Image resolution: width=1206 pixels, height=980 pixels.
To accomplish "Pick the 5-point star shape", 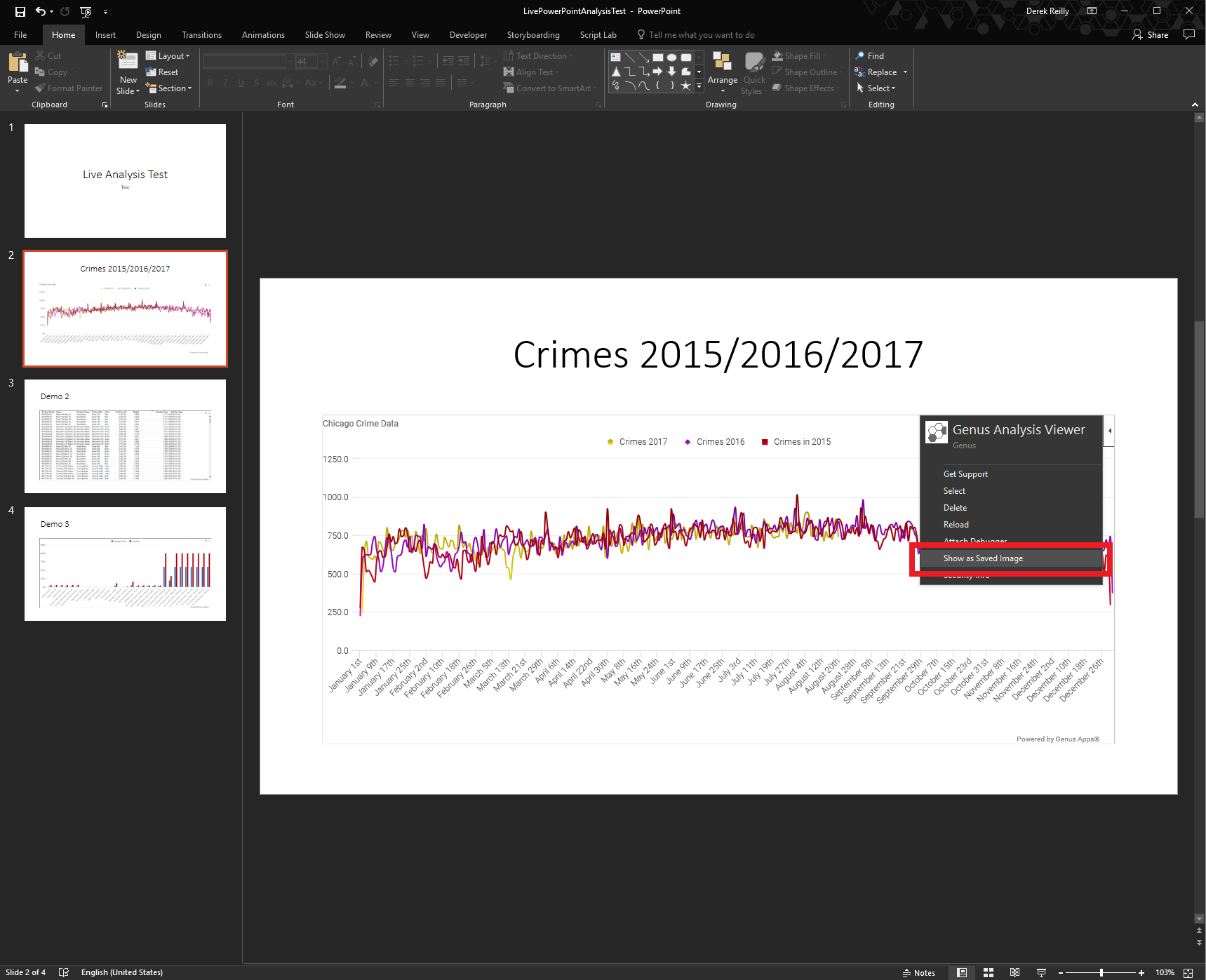I will tap(685, 86).
